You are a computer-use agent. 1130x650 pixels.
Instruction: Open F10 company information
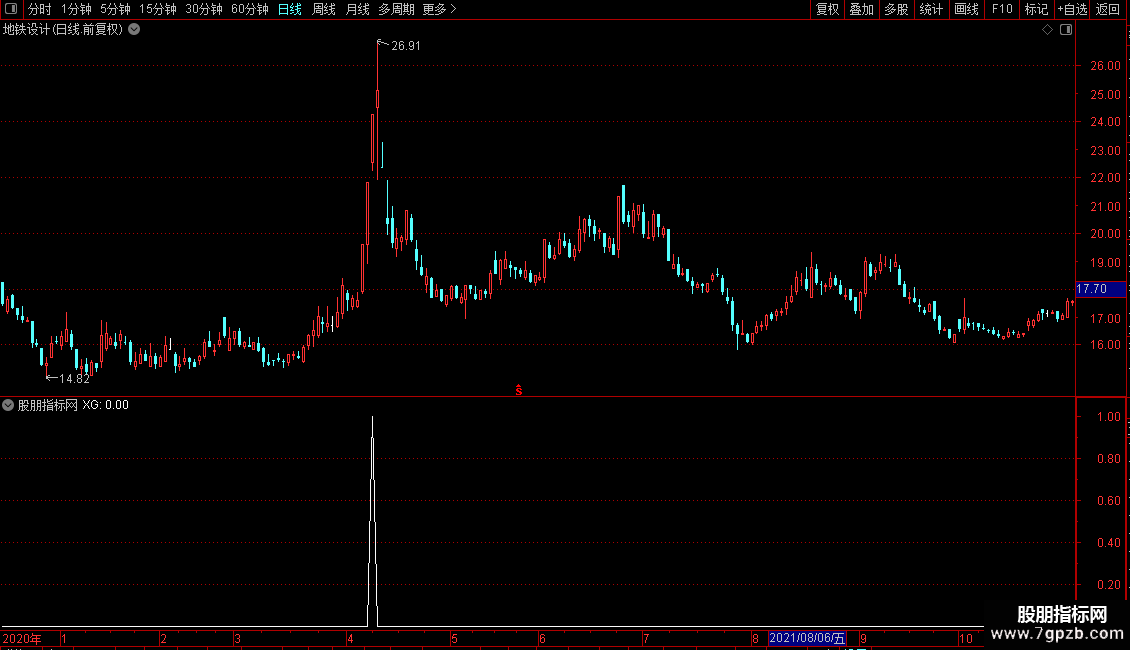(1002, 9)
